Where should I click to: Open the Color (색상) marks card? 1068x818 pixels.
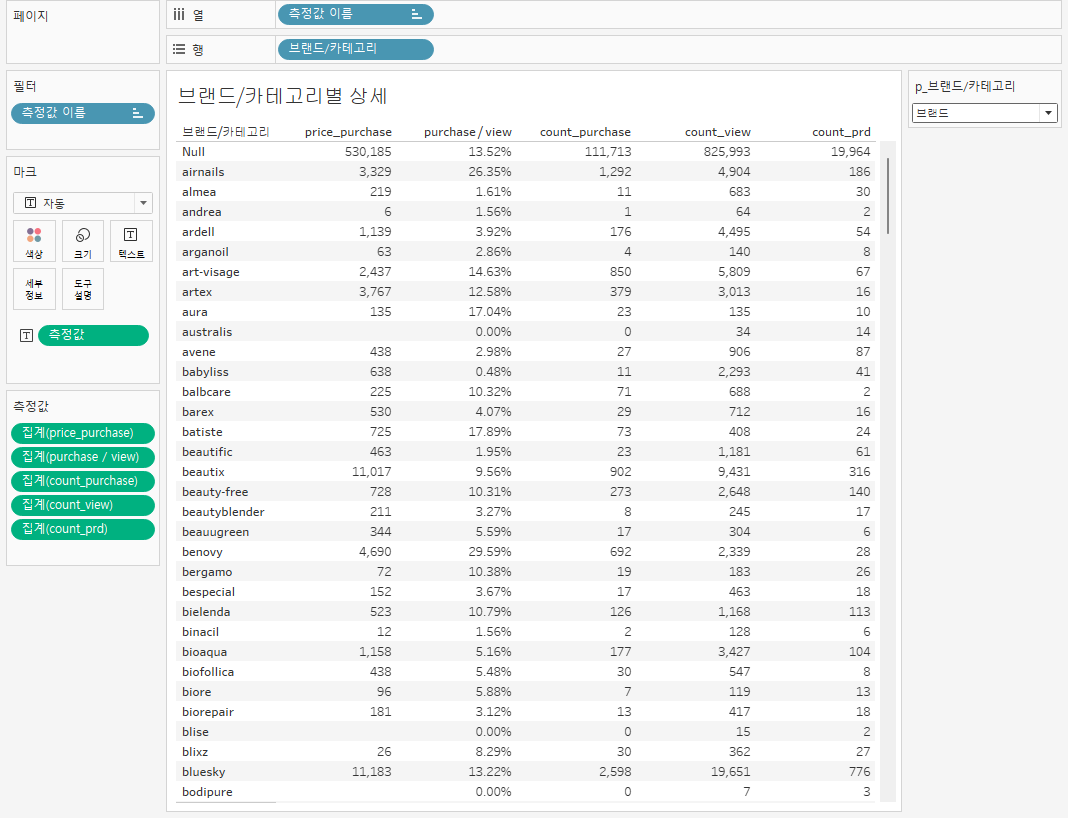coord(34,241)
